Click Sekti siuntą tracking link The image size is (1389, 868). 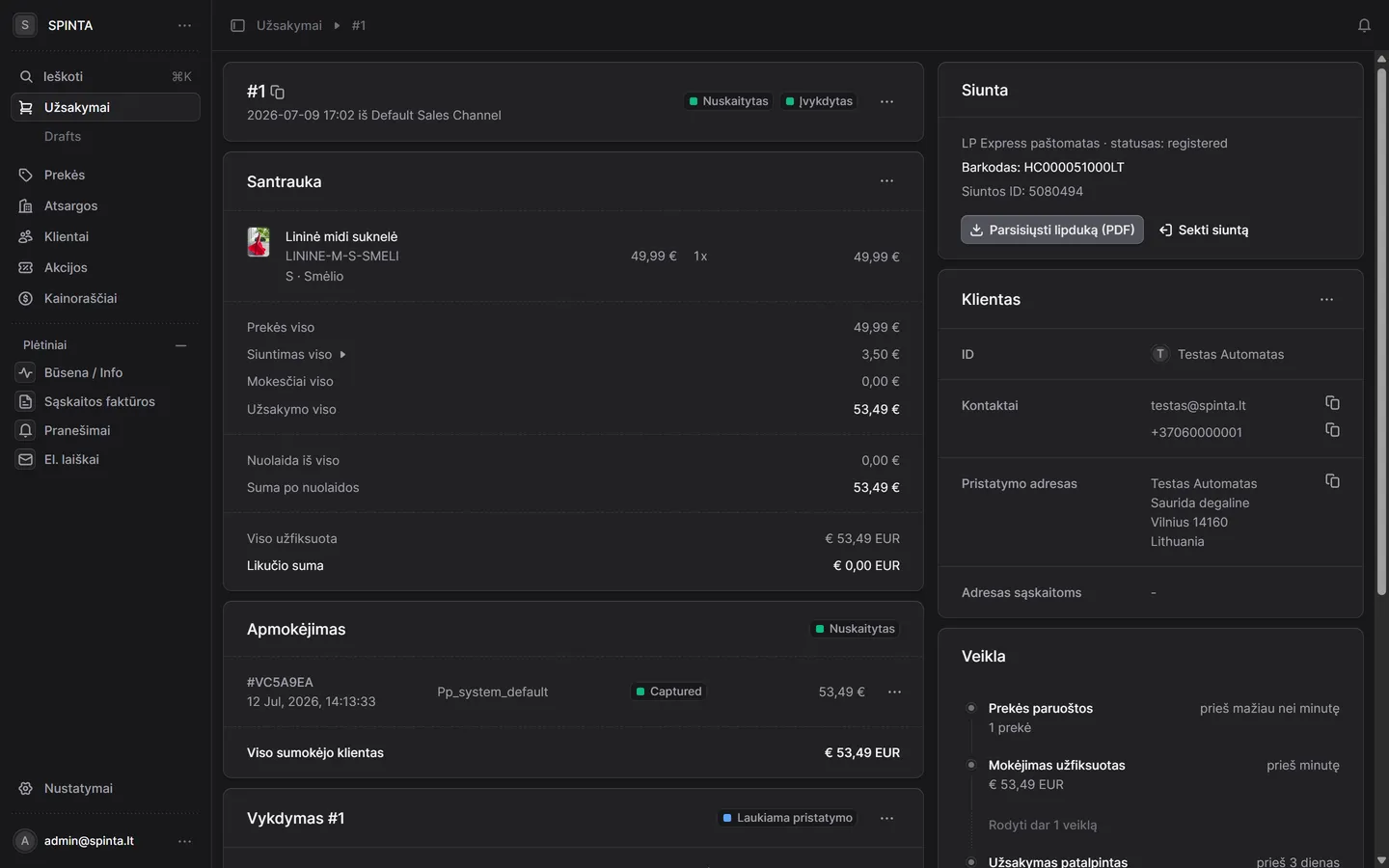1204,230
